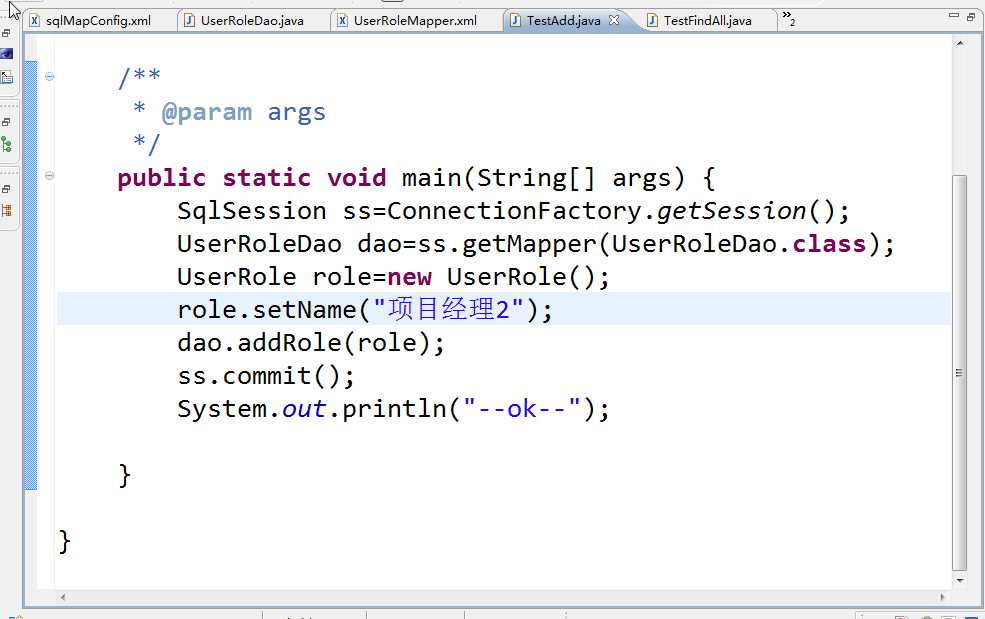Click 'ConnectionFactory' class name
The image size is (985, 619).
[x=514, y=211]
